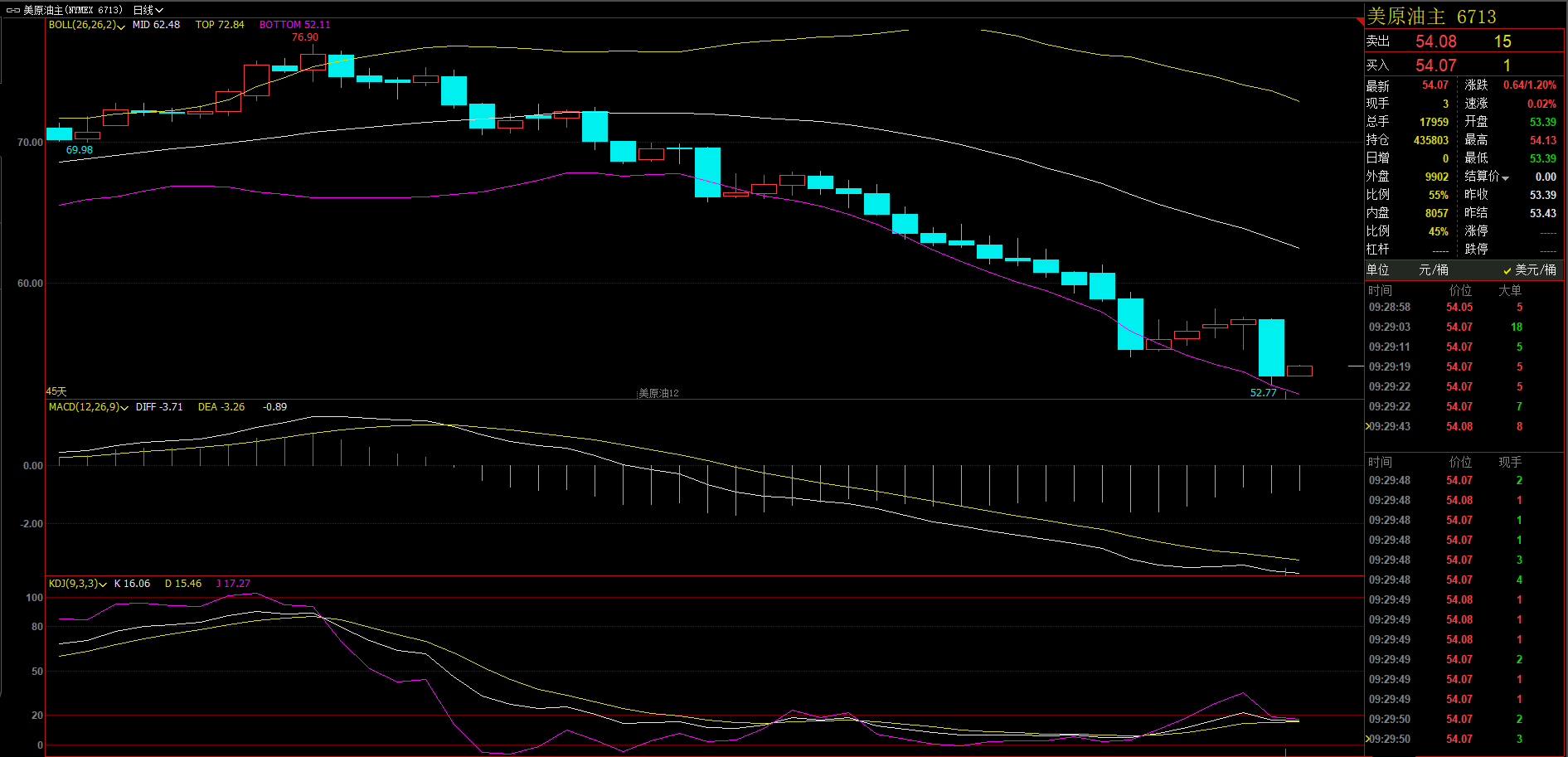
Task: Select the 09:29:43 row at 54.08
Action: pos(1464,427)
